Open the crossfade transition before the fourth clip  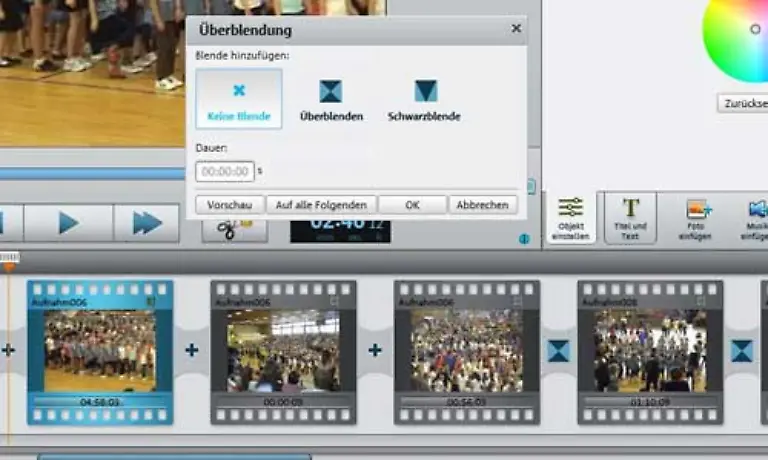(558, 350)
